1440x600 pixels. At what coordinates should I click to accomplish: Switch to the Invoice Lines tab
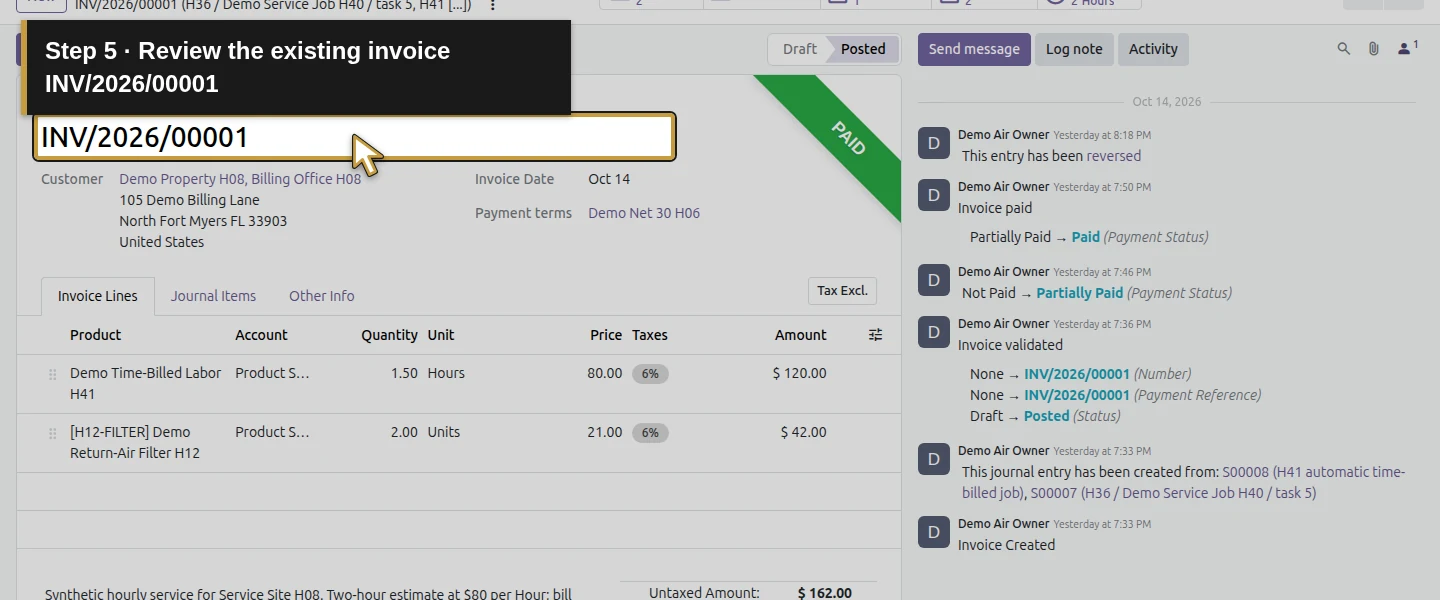click(98, 296)
